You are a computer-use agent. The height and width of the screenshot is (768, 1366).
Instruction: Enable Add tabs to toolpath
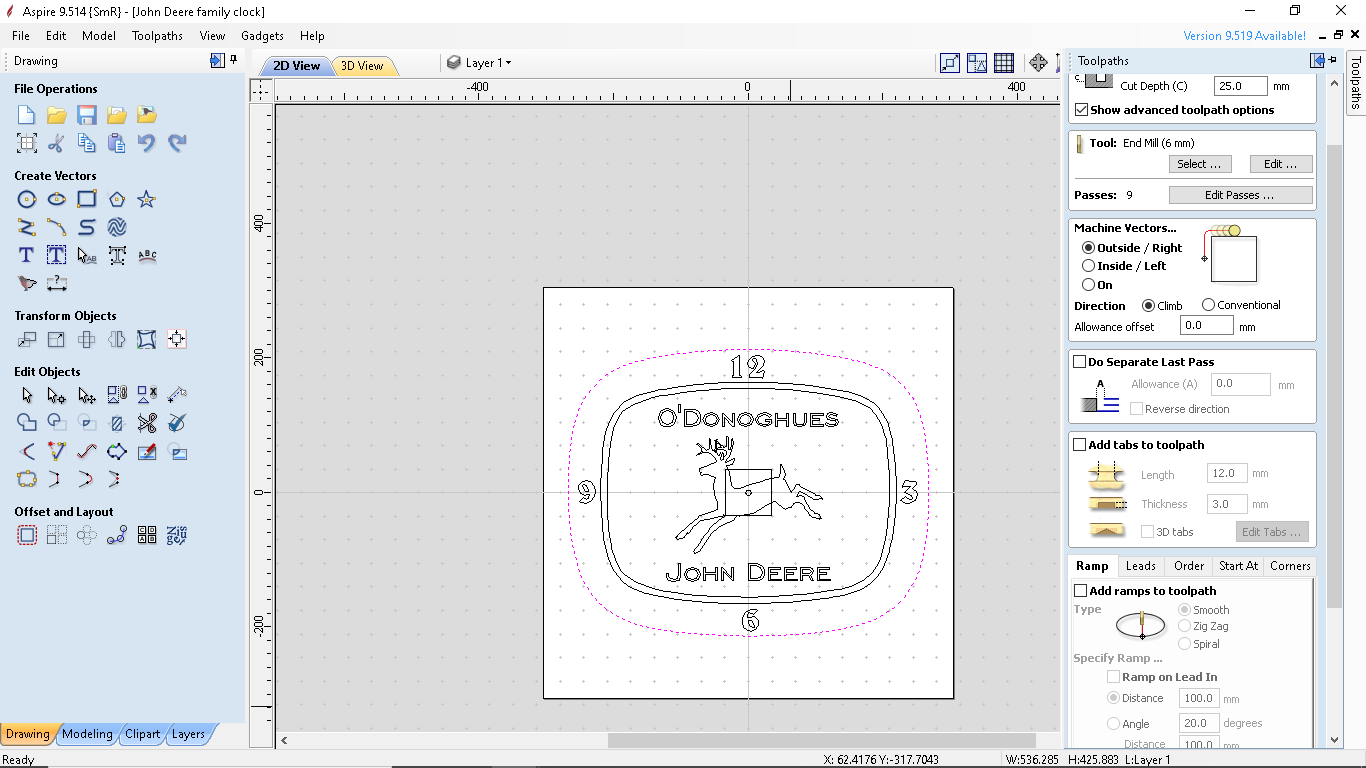coord(1079,444)
